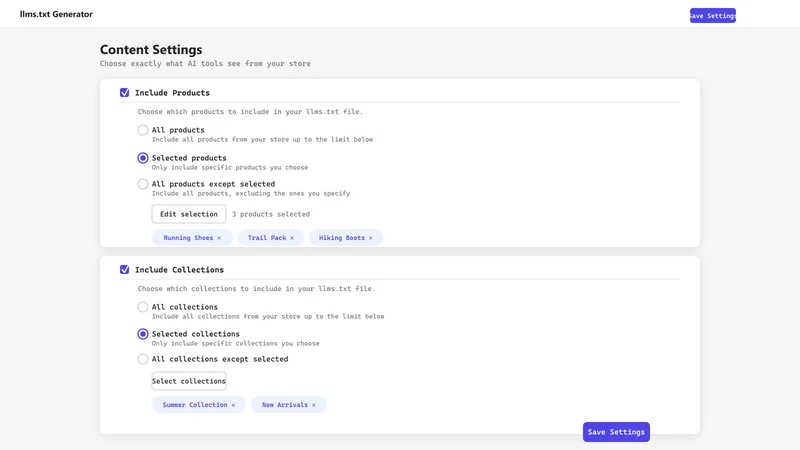Click the Edit selection button
This screenshot has width=800, height=450.
189,214
